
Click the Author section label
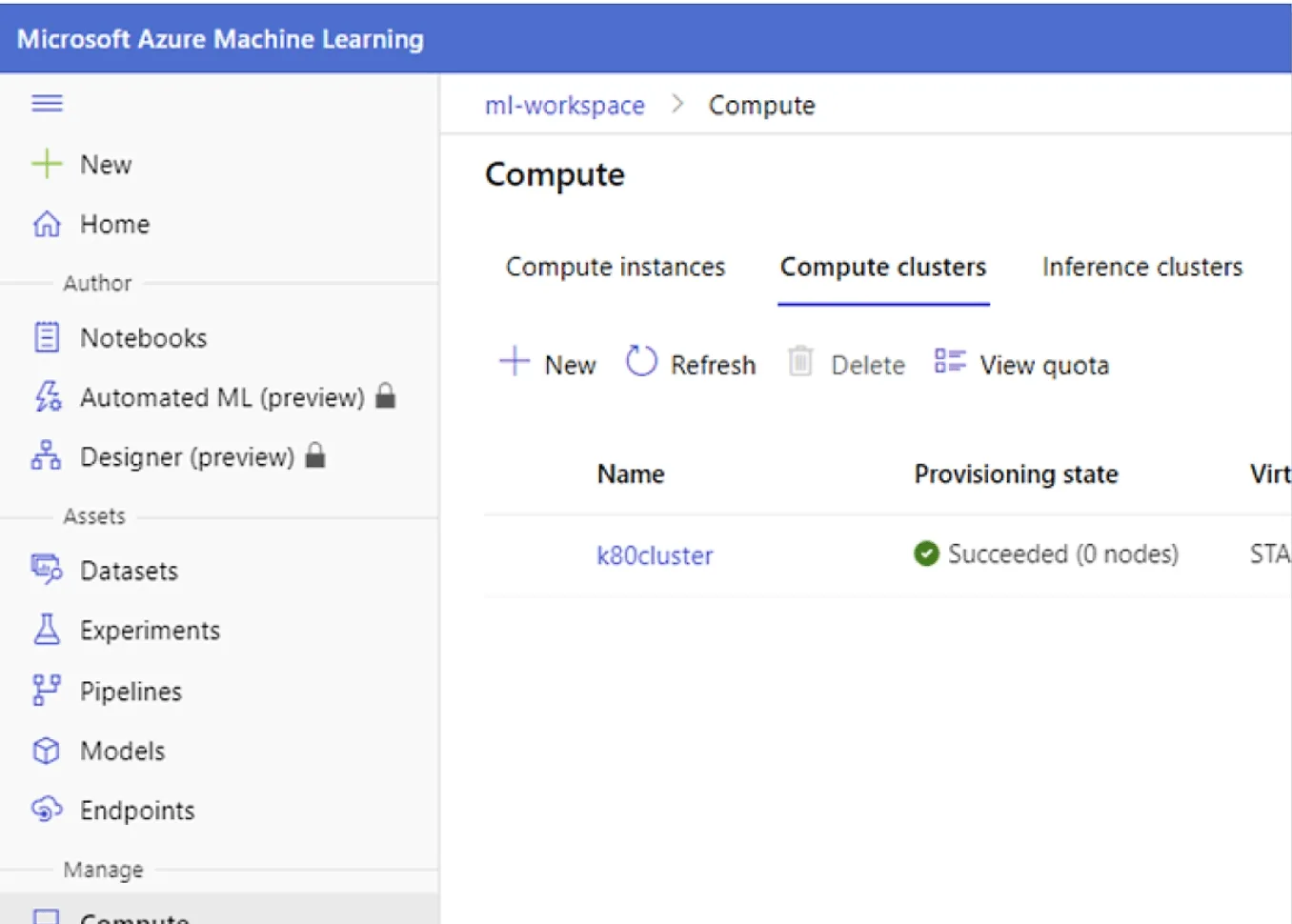tap(97, 283)
